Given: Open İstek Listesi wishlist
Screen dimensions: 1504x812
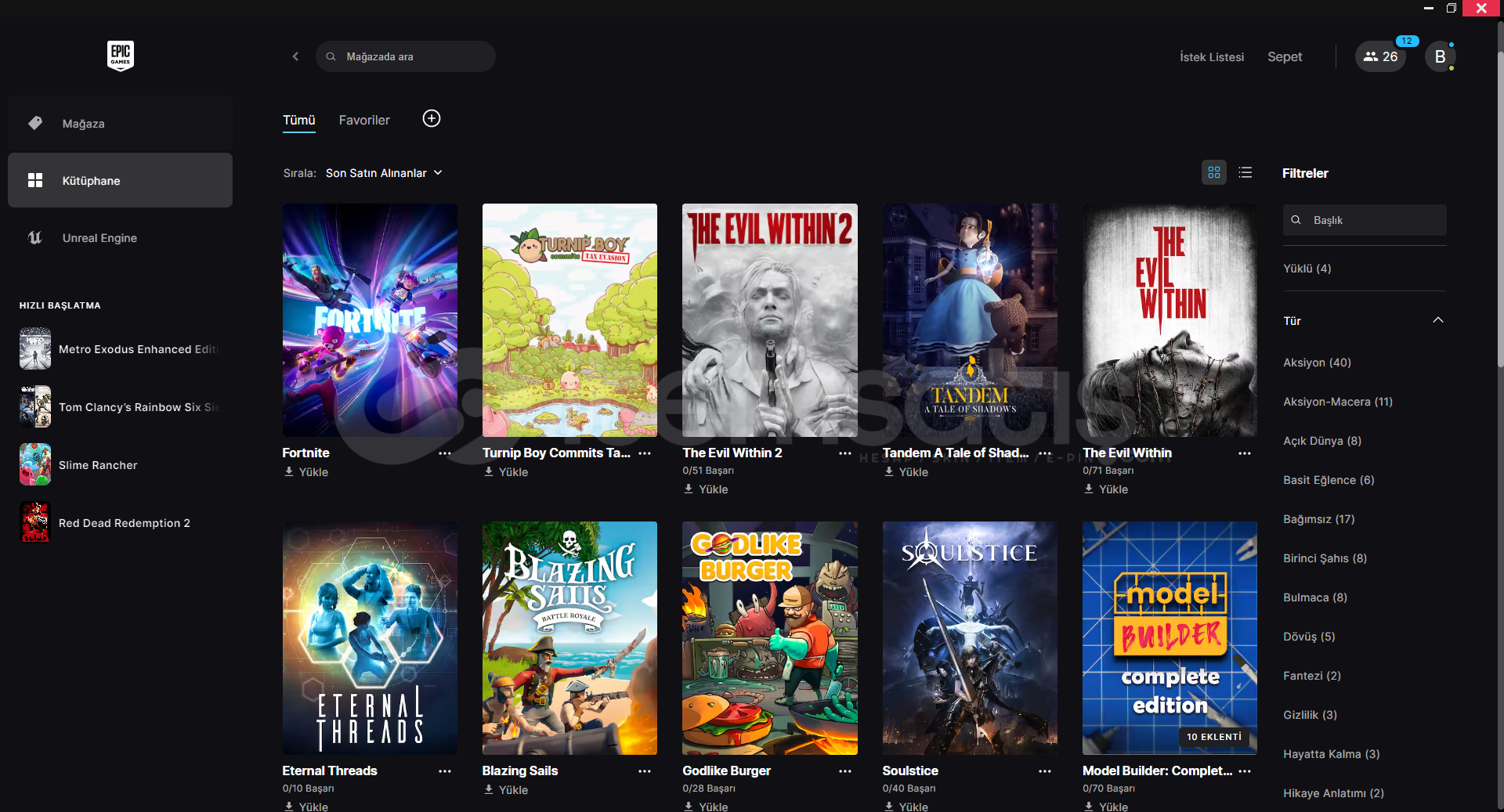Looking at the screenshot, I should (1212, 56).
